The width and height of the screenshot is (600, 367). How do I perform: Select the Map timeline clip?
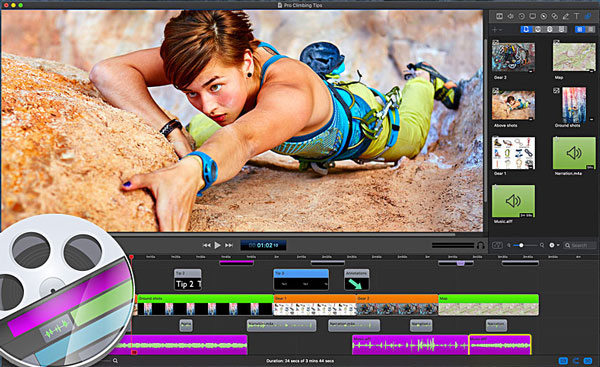click(489, 305)
